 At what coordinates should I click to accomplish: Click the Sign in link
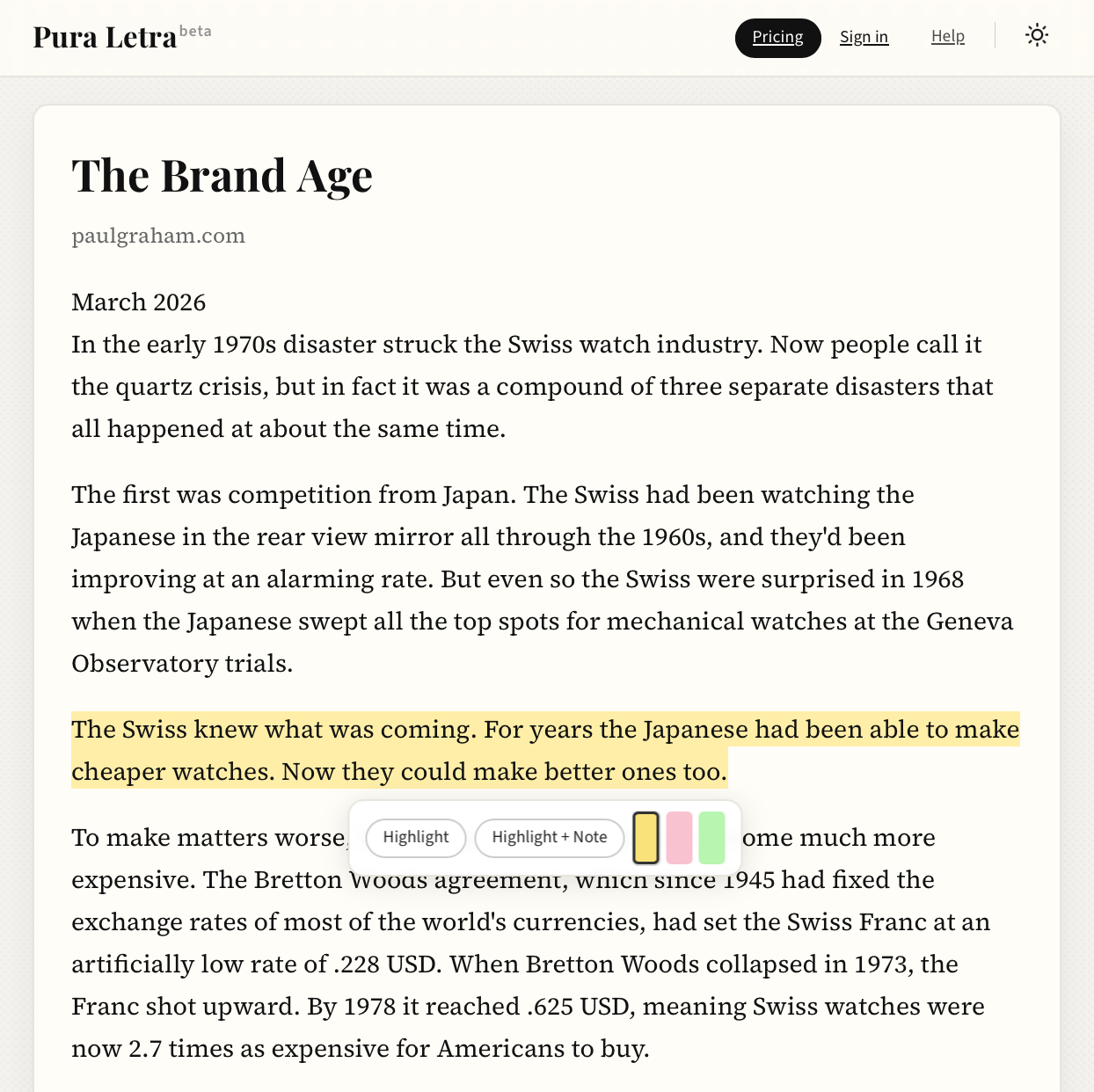coord(864,37)
